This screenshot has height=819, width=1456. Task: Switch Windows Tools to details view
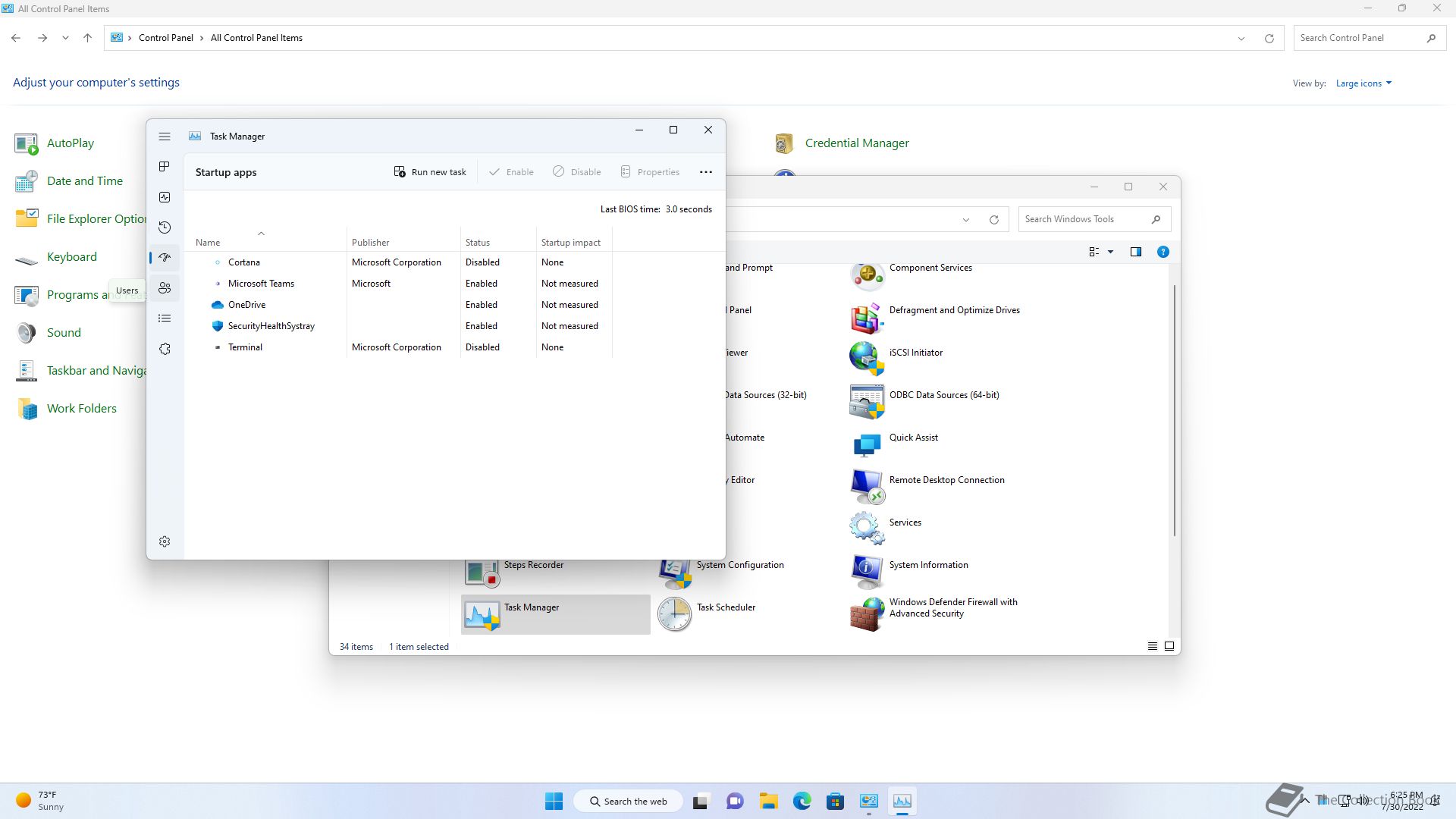[1153, 646]
